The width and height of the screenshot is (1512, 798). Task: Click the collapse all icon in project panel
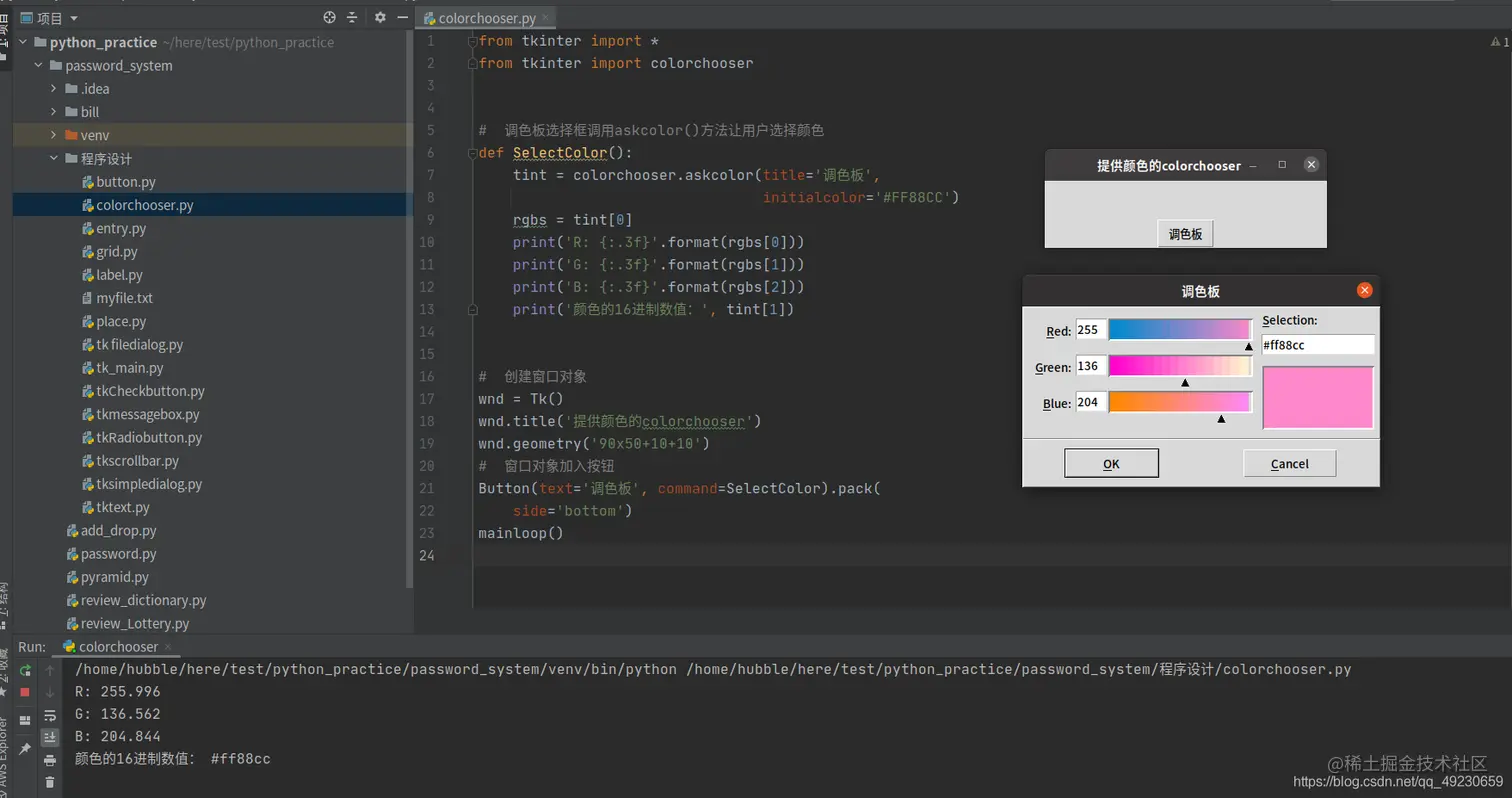[x=352, y=17]
